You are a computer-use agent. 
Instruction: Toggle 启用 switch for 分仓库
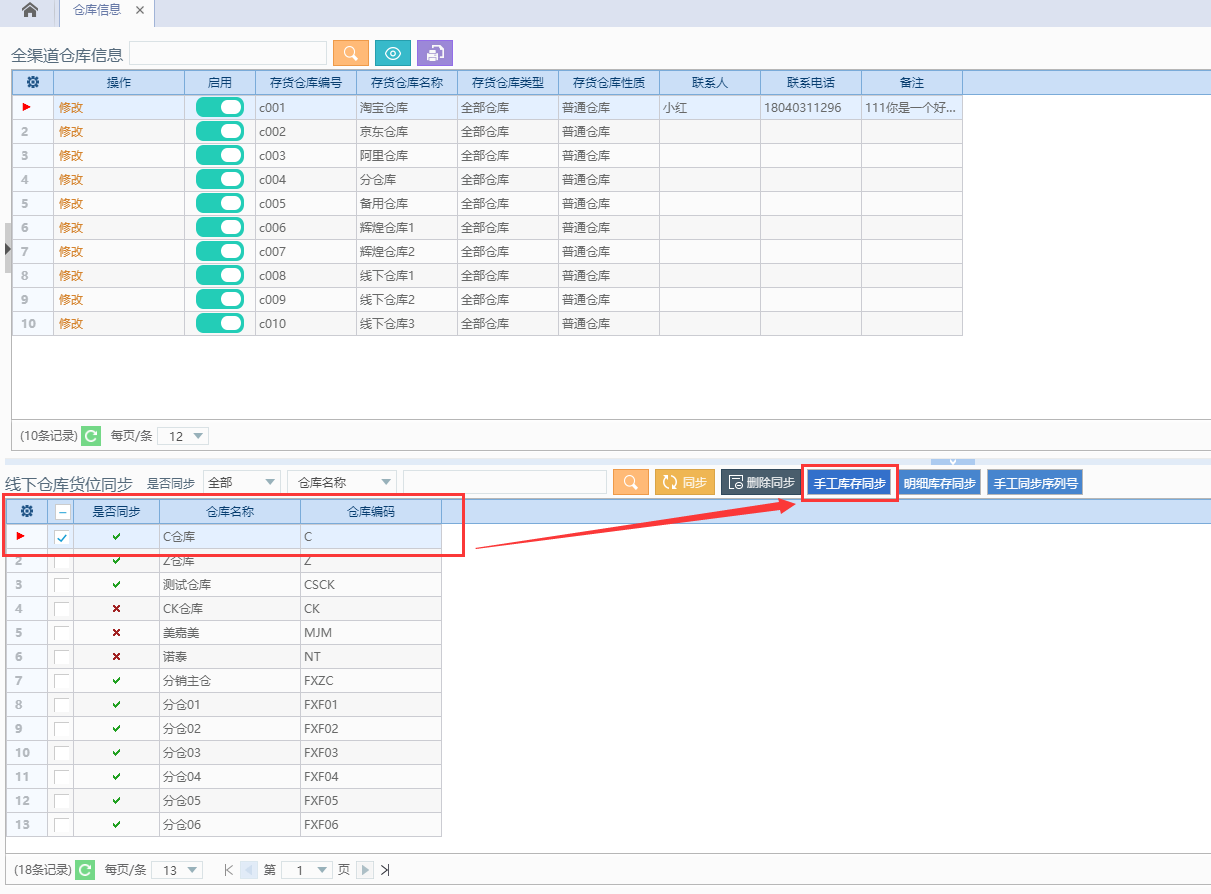coord(220,179)
